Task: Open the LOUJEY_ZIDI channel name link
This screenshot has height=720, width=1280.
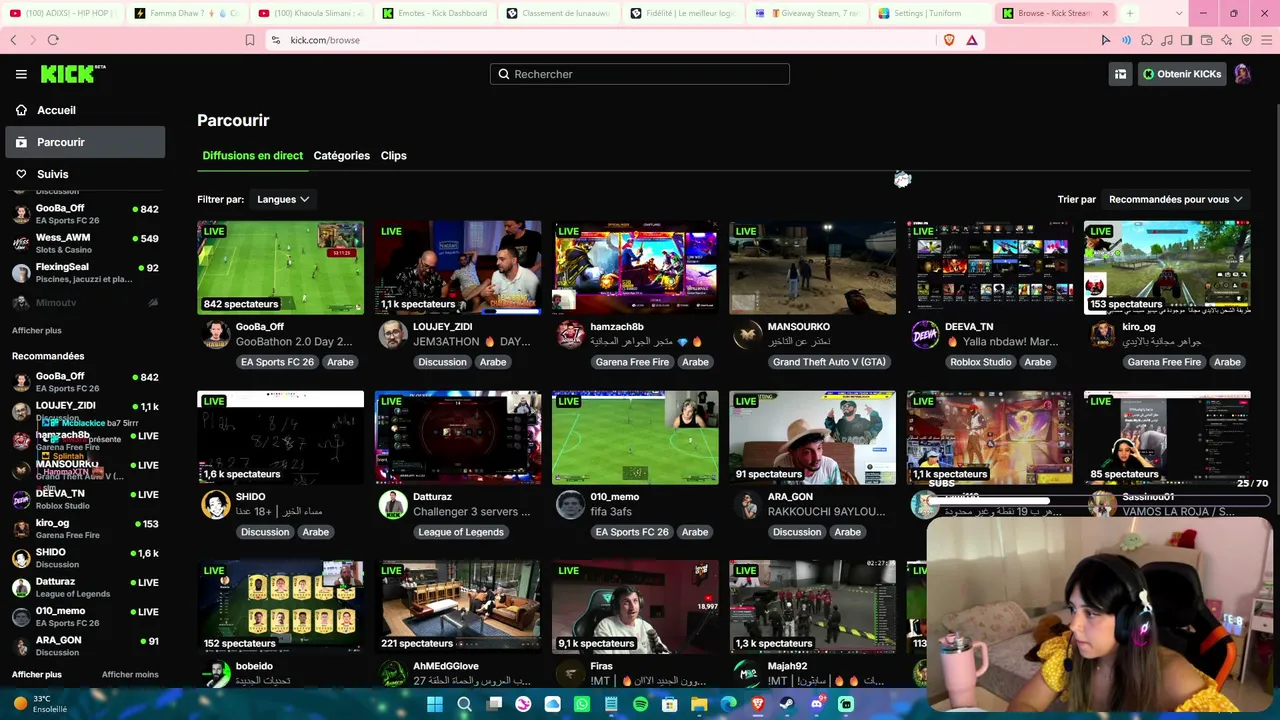Action: pos(442,327)
